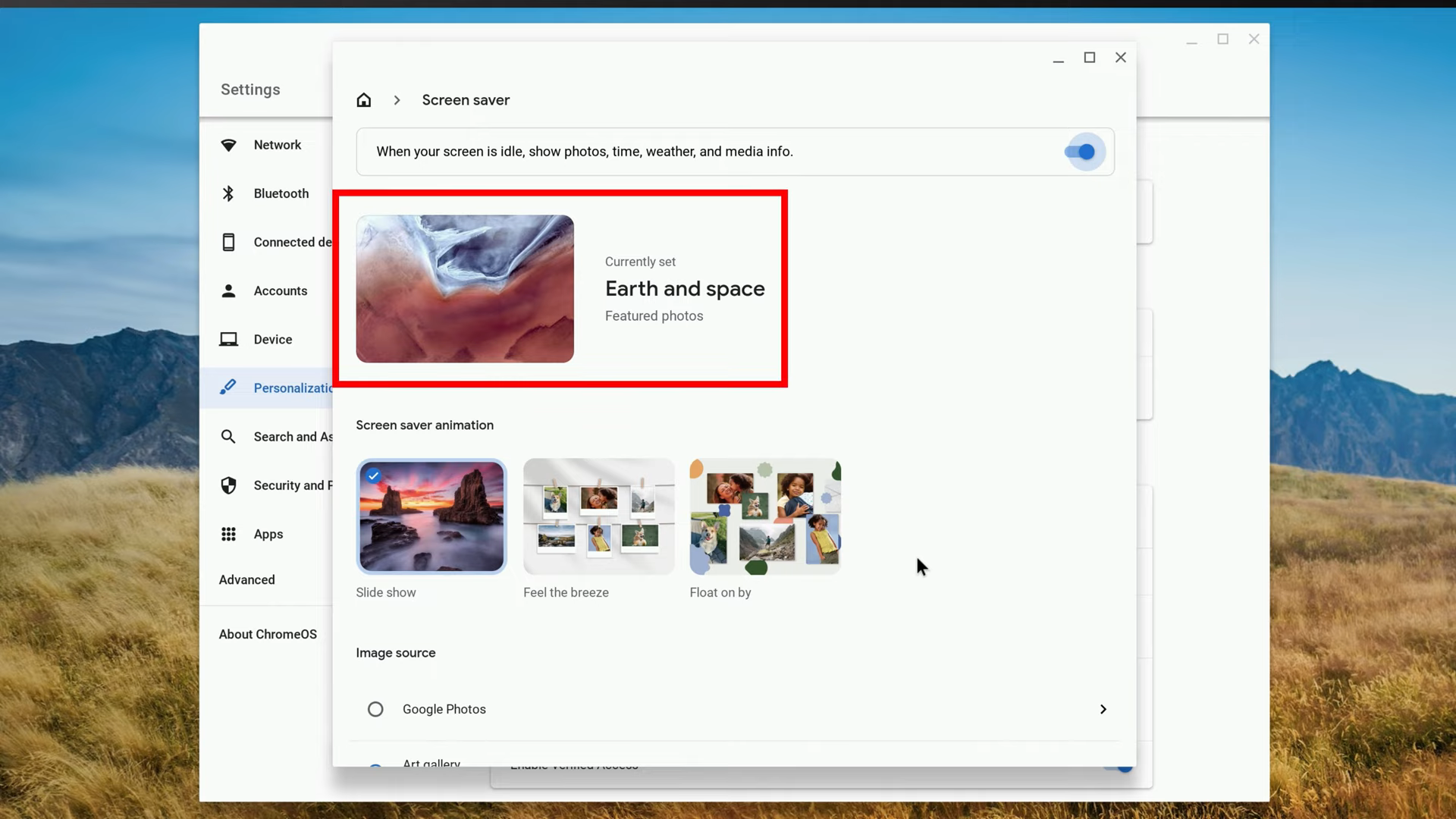
Task: Choose the Feel the breeze animation
Action: click(x=598, y=516)
